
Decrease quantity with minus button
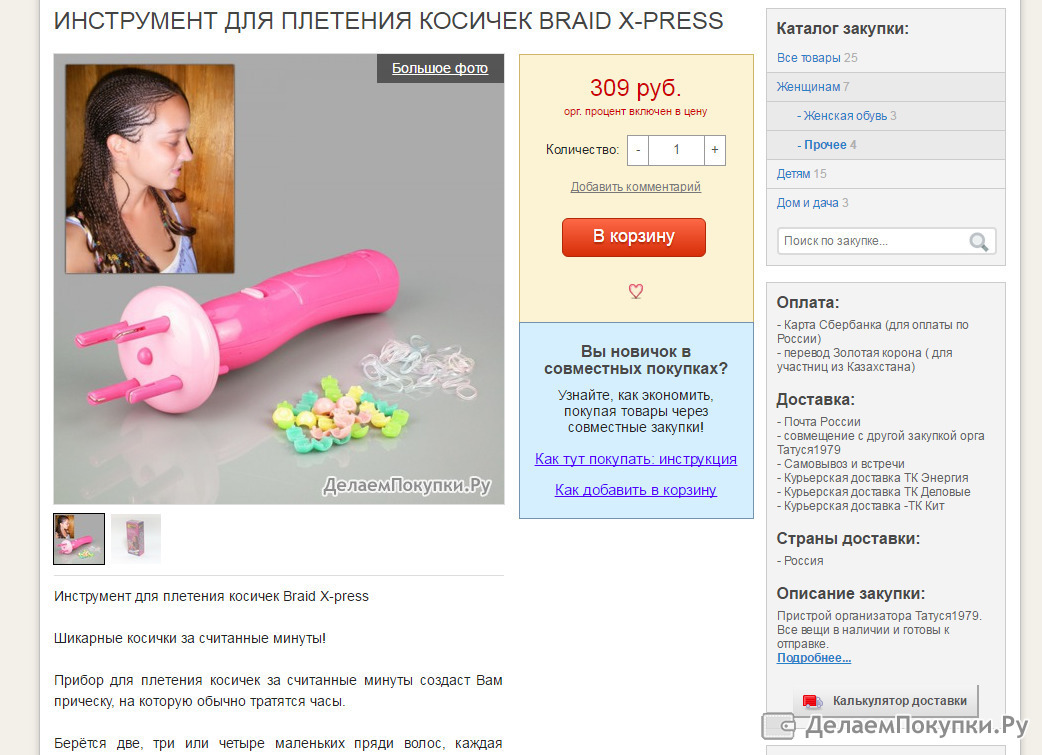[638, 150]
